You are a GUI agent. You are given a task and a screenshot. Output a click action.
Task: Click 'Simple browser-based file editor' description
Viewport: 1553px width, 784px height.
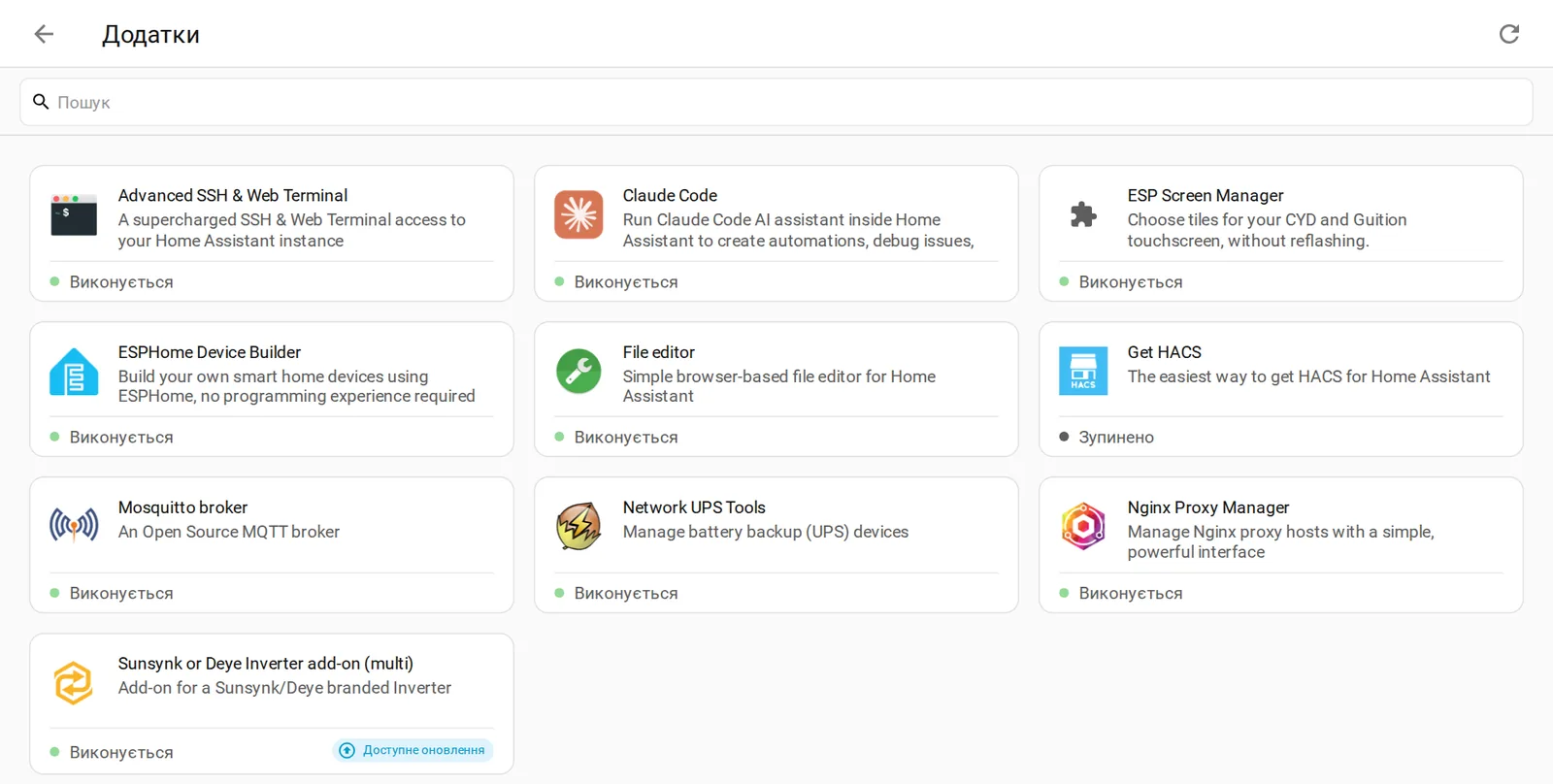(779, 386)
